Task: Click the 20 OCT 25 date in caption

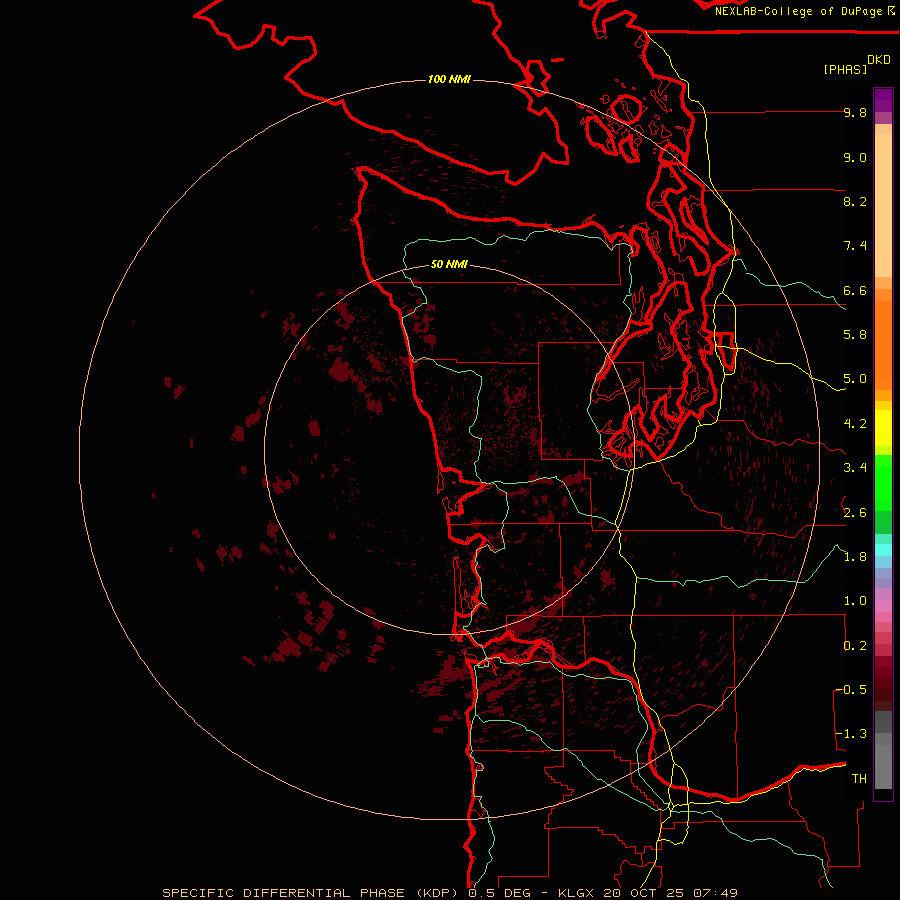Action: coord(645,893)
